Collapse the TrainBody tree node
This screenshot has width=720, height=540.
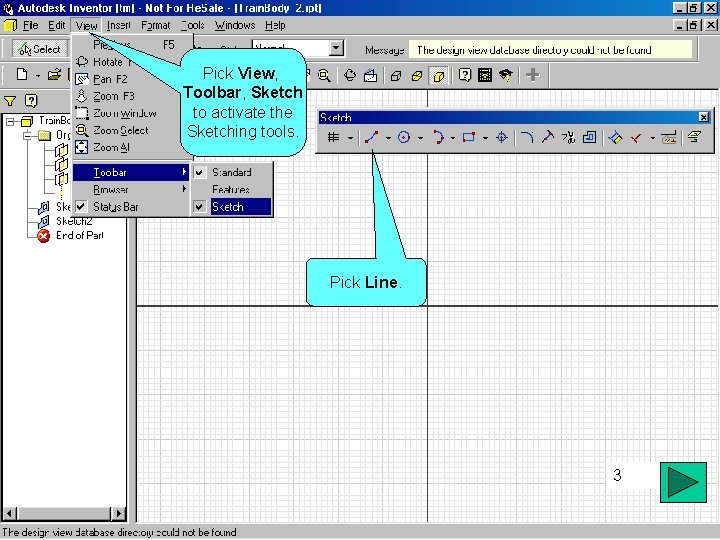tap(10, 122)
